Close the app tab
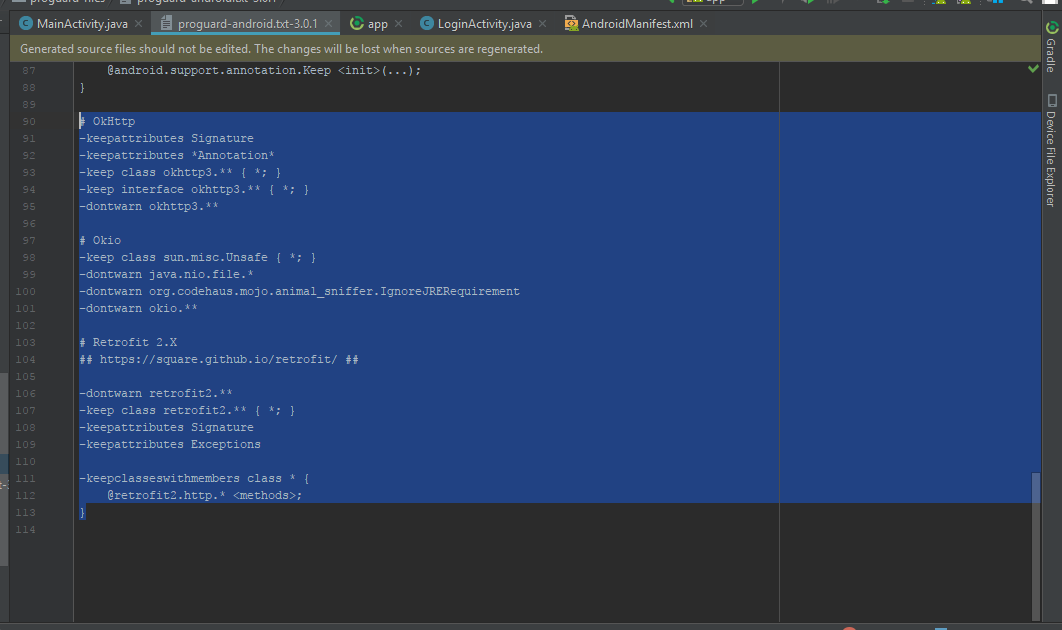Image resolution: width=1062 pixels, height=630 pixels. pos(398,24)
